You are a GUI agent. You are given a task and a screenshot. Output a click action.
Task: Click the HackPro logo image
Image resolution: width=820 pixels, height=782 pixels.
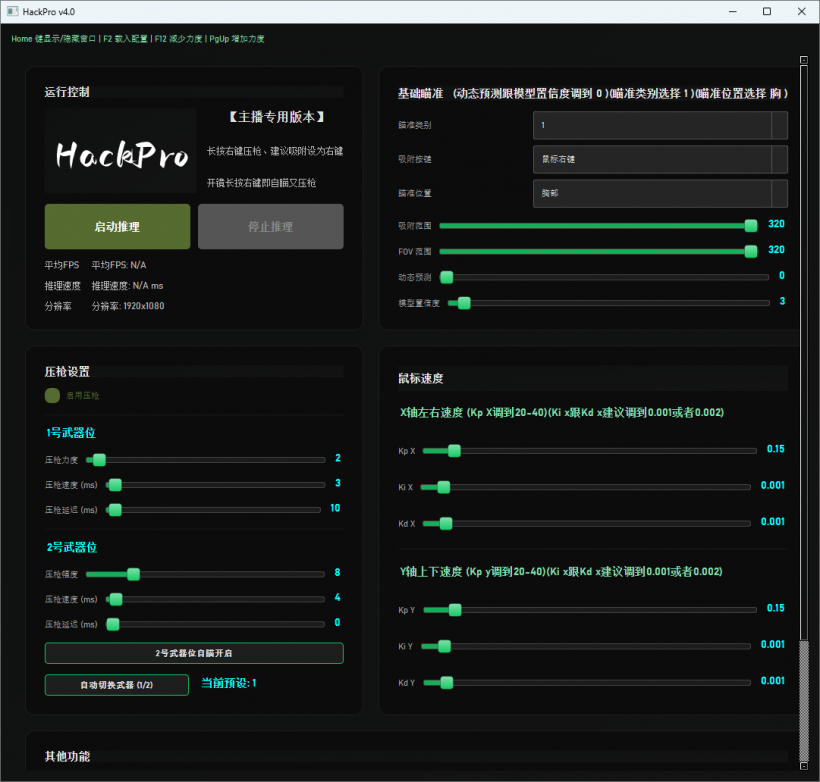121,152
